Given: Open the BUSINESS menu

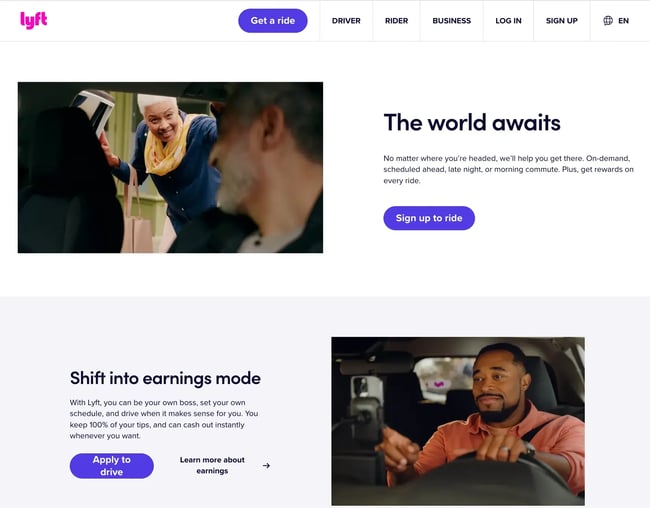Looking at the screenshot, I should pyautogui.click(x=451, y=21).
